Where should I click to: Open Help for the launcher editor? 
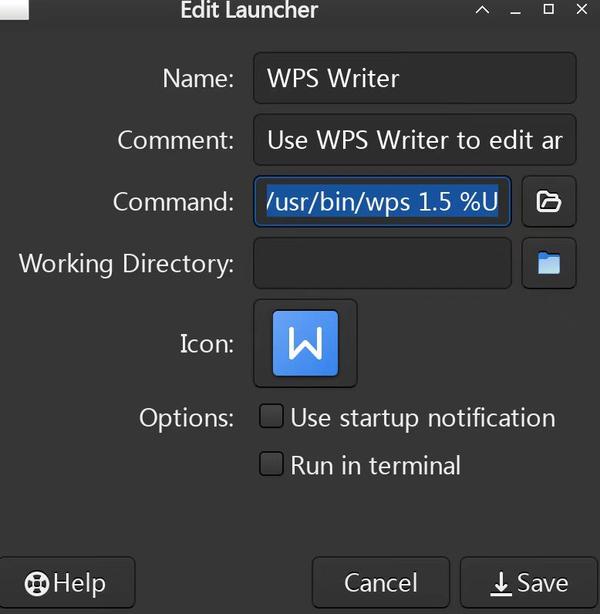pos(67,583)
